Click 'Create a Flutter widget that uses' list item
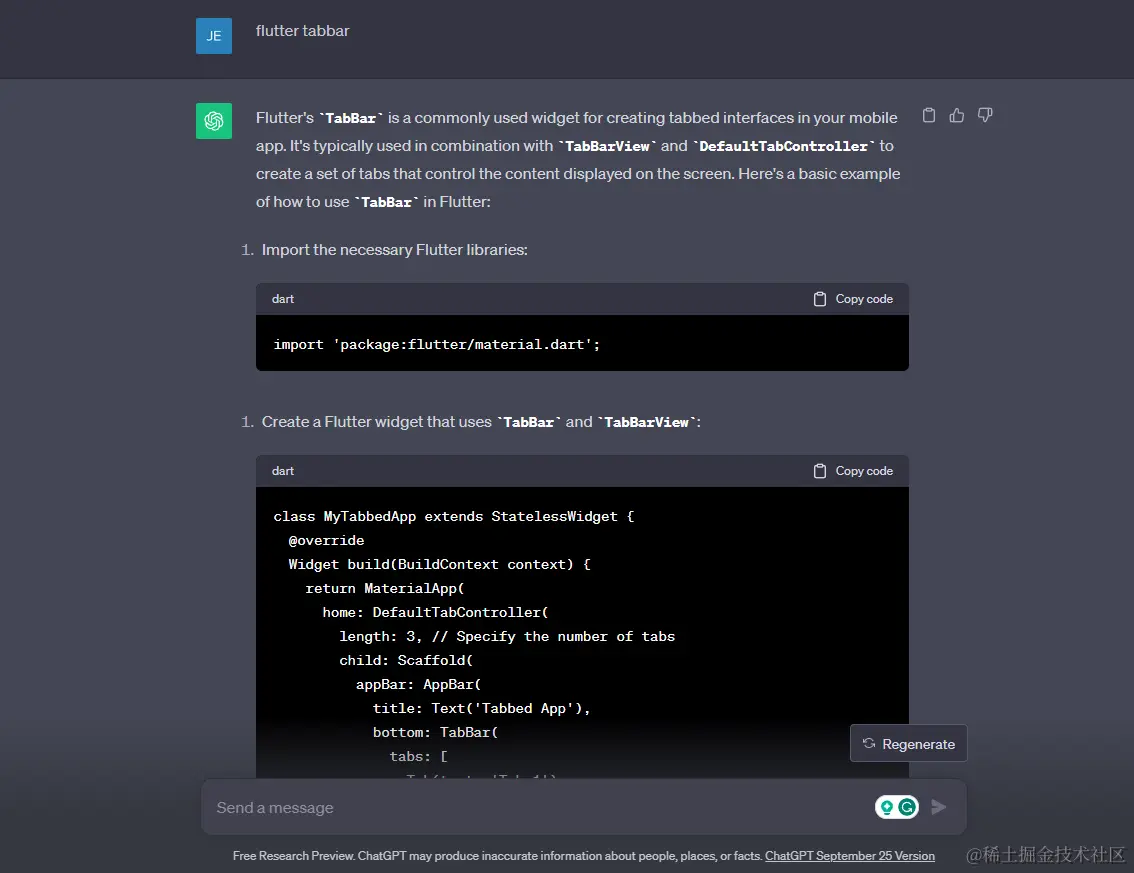 [481, 422]
